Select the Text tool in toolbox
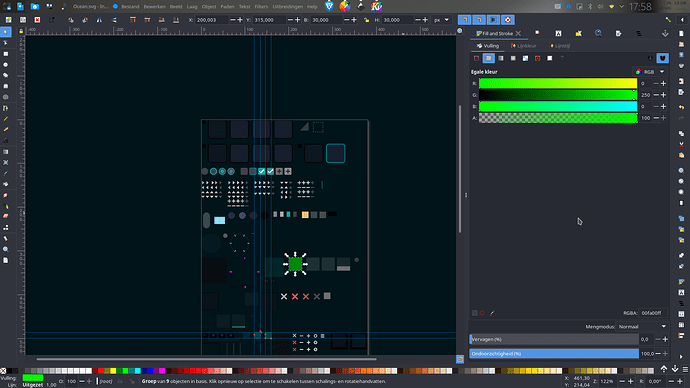This screenshot has width=690, height=388. tap(5, 140)
